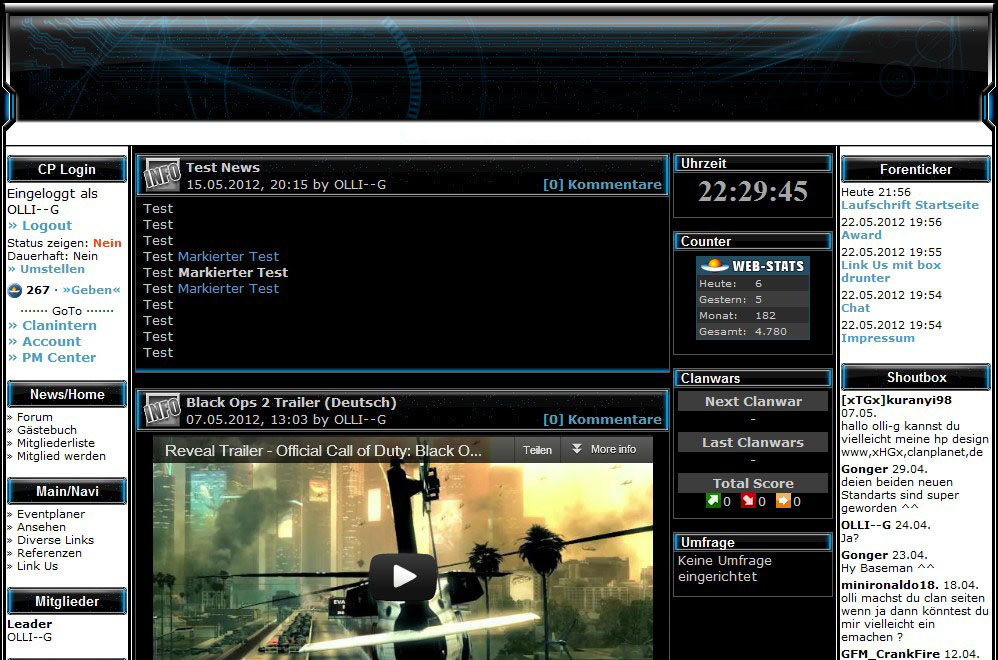The width and height of the screenshot is (998, 660).
Task: Open comments for Black Ops 2 Trailer
Action: [602, 419]
